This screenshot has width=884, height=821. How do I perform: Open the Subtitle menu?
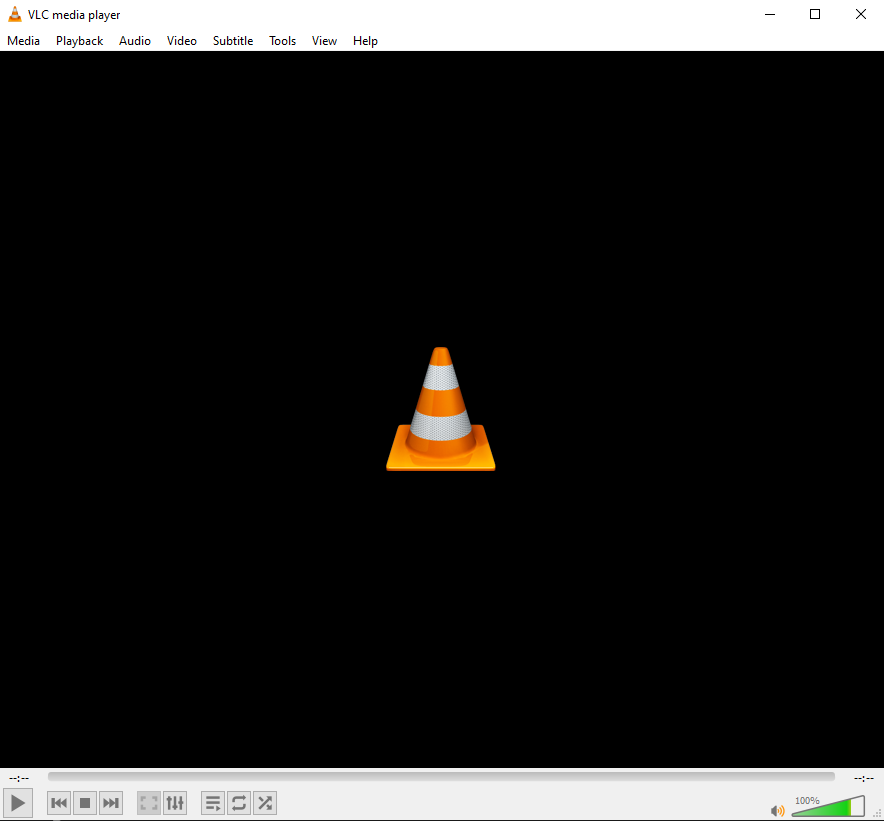coord(233,41)
